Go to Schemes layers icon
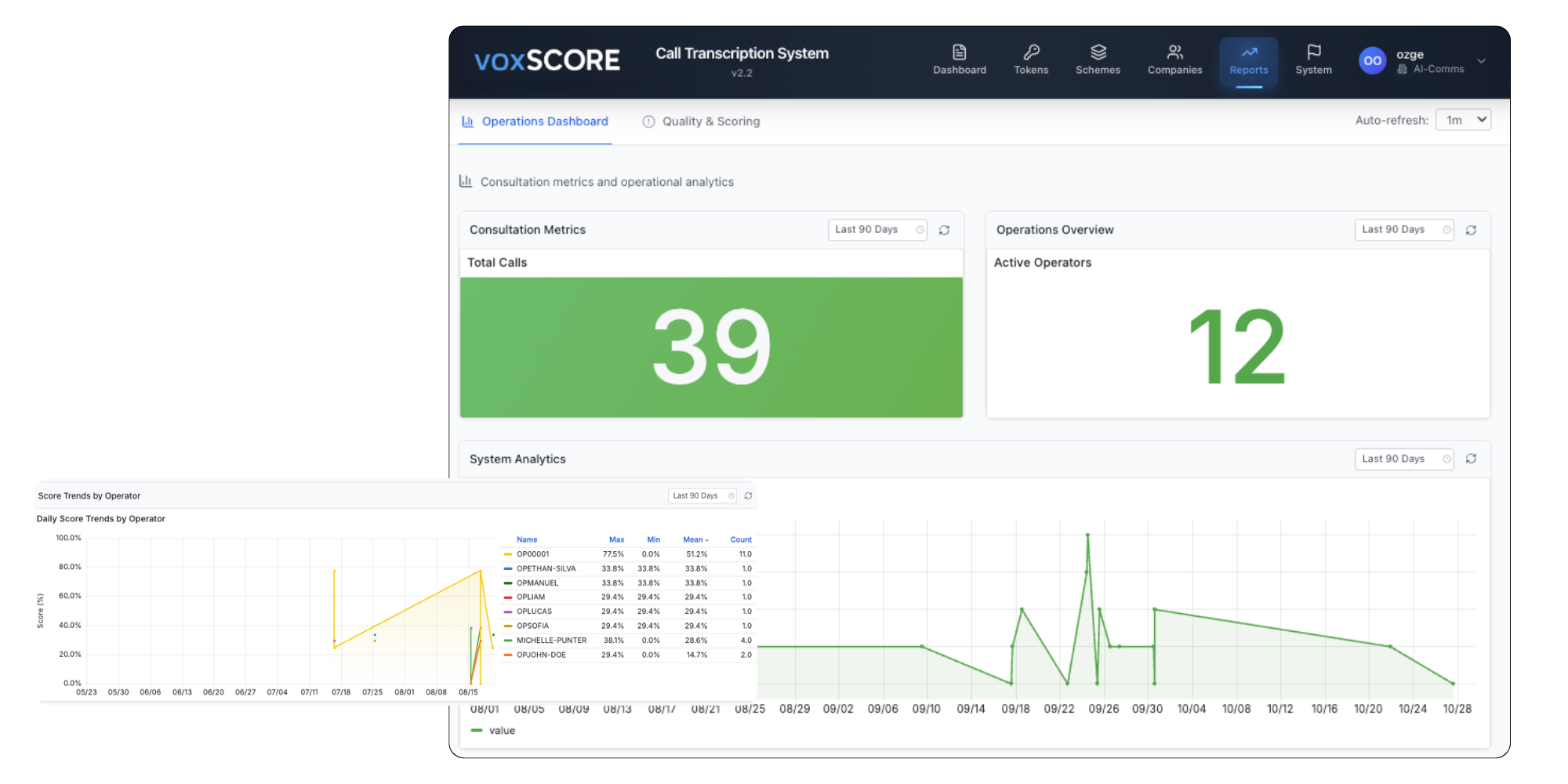This screenshot has height=784, width=1568. pyautogui.click(x=1098, y=53)
